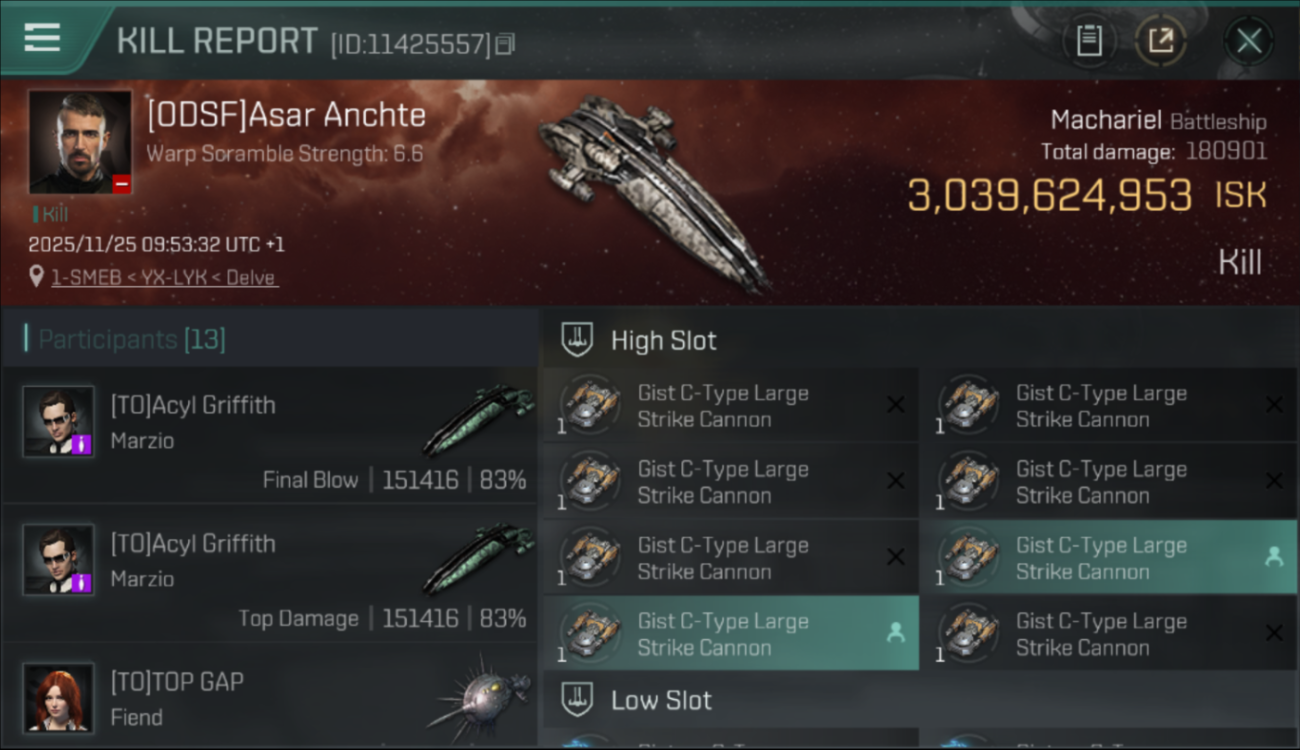Click the High Slot shield icon
Image resolution: width=1300 pixels, height=750 pixels.
[577, 340]
